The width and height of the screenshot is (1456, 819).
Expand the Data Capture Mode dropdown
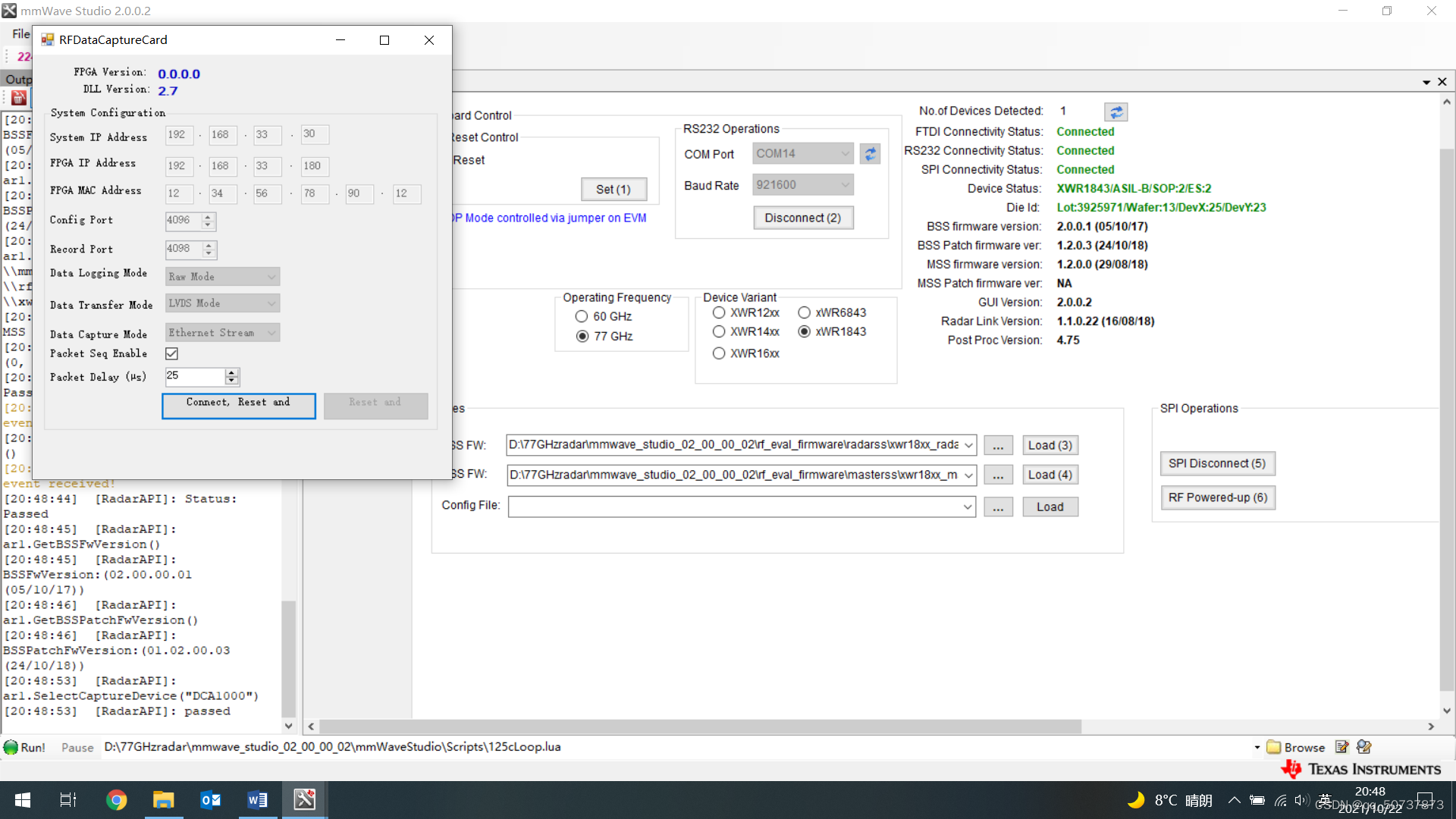270,333
